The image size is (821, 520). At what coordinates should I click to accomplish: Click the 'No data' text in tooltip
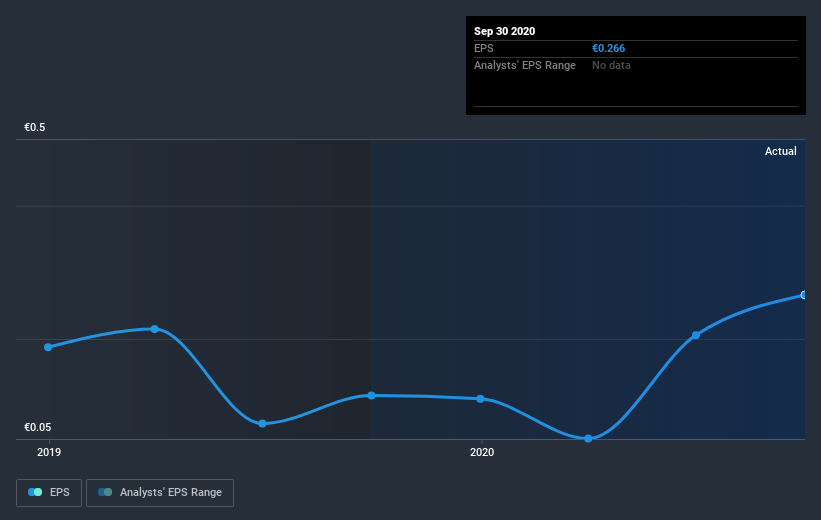(x=611, y=65)
